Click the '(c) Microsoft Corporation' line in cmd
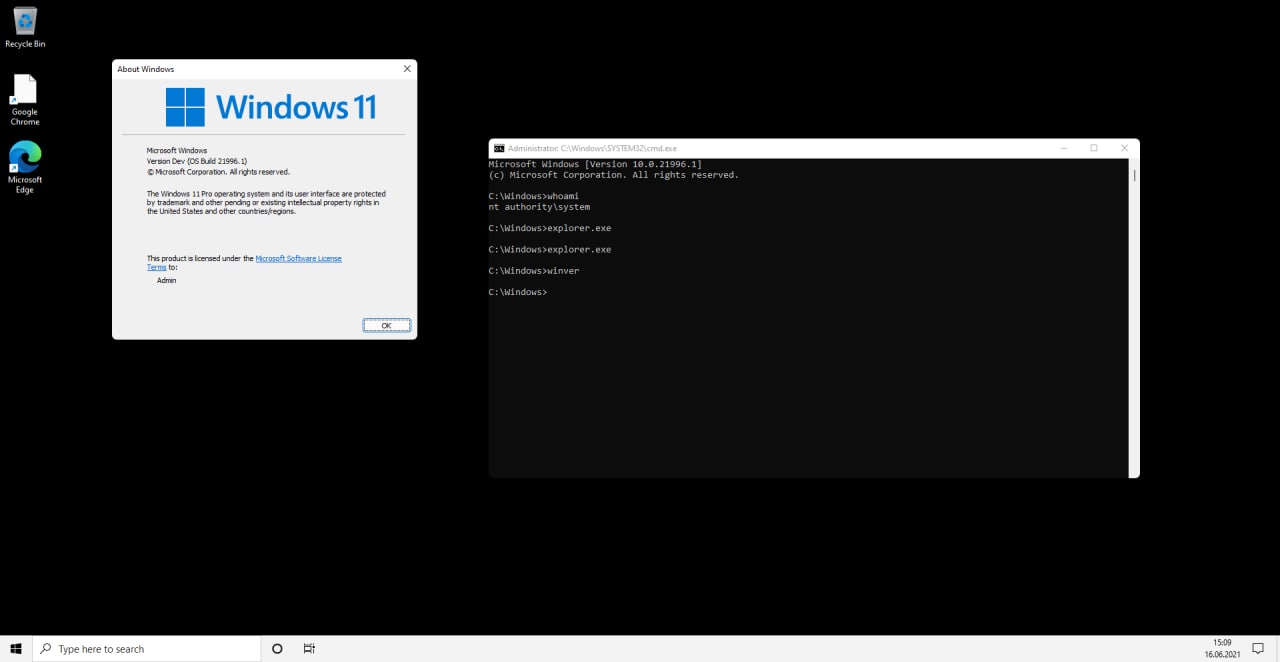The image size is (1280, 662). tap(614, 175)
